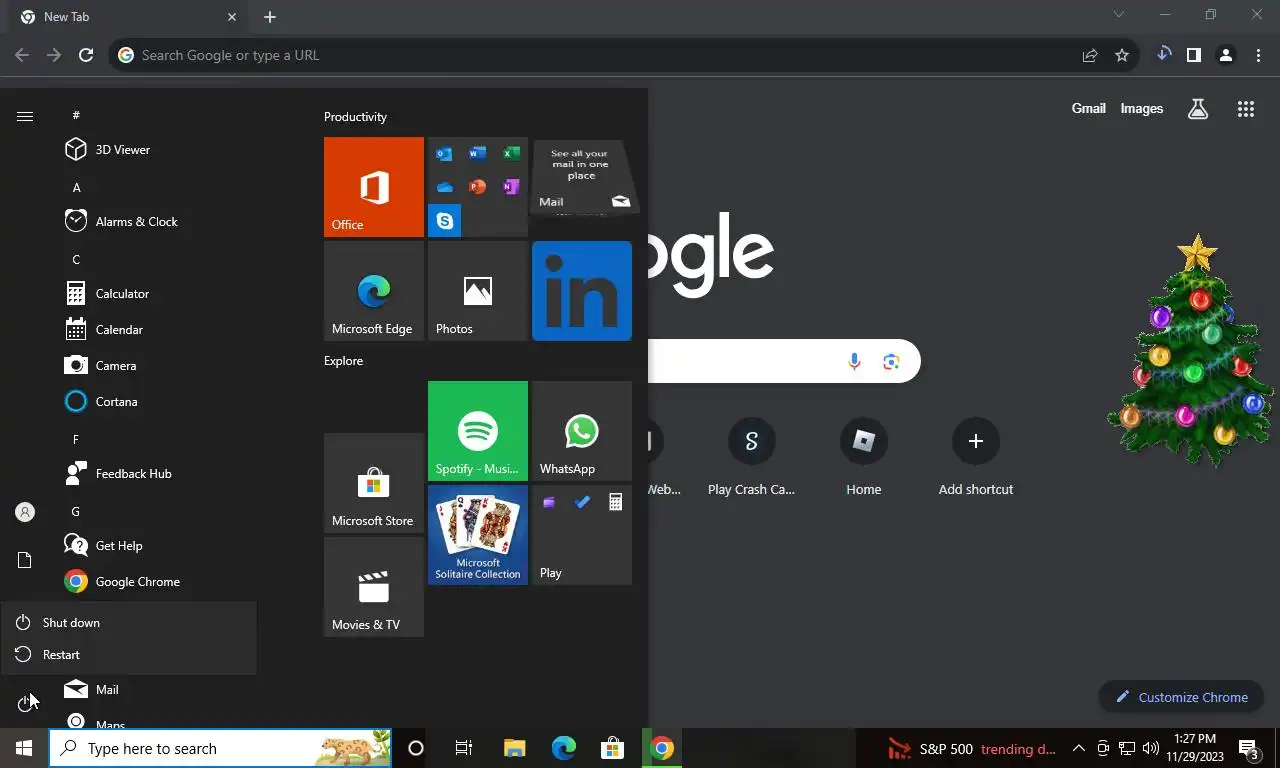The width and height of the screenshot is (1280, 768).
Task: Open Chrome profile icon
Action: (x=1225, y=55)
